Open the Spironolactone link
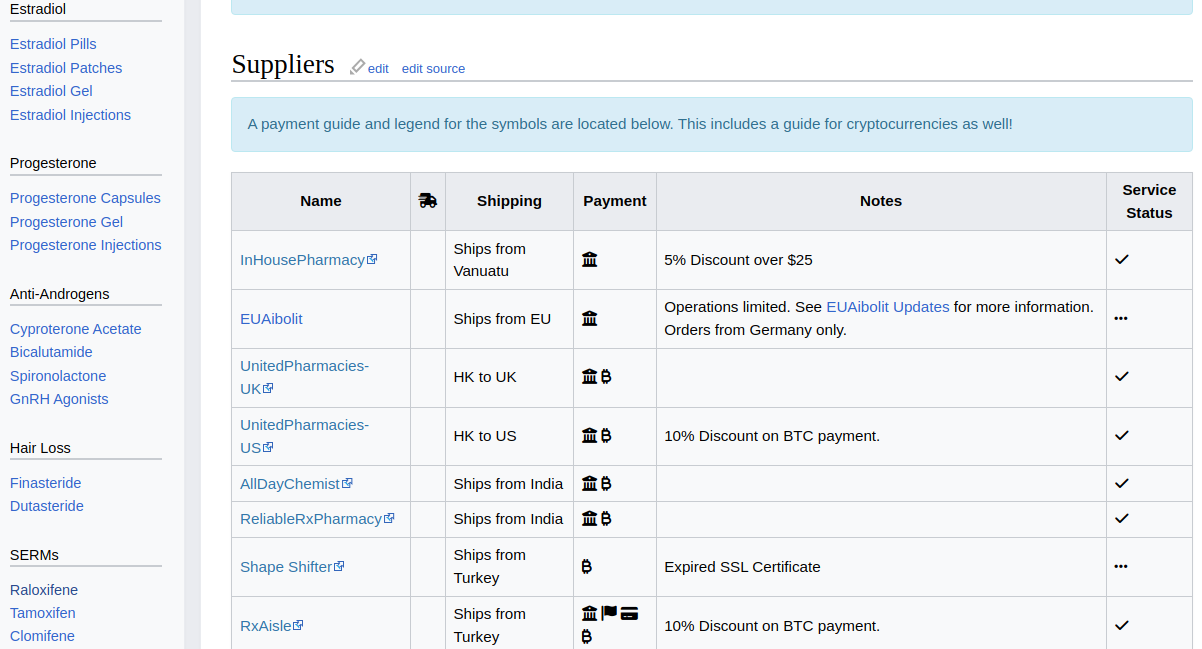This screenshot has width=1202, height=649. (x=58, y=376)
